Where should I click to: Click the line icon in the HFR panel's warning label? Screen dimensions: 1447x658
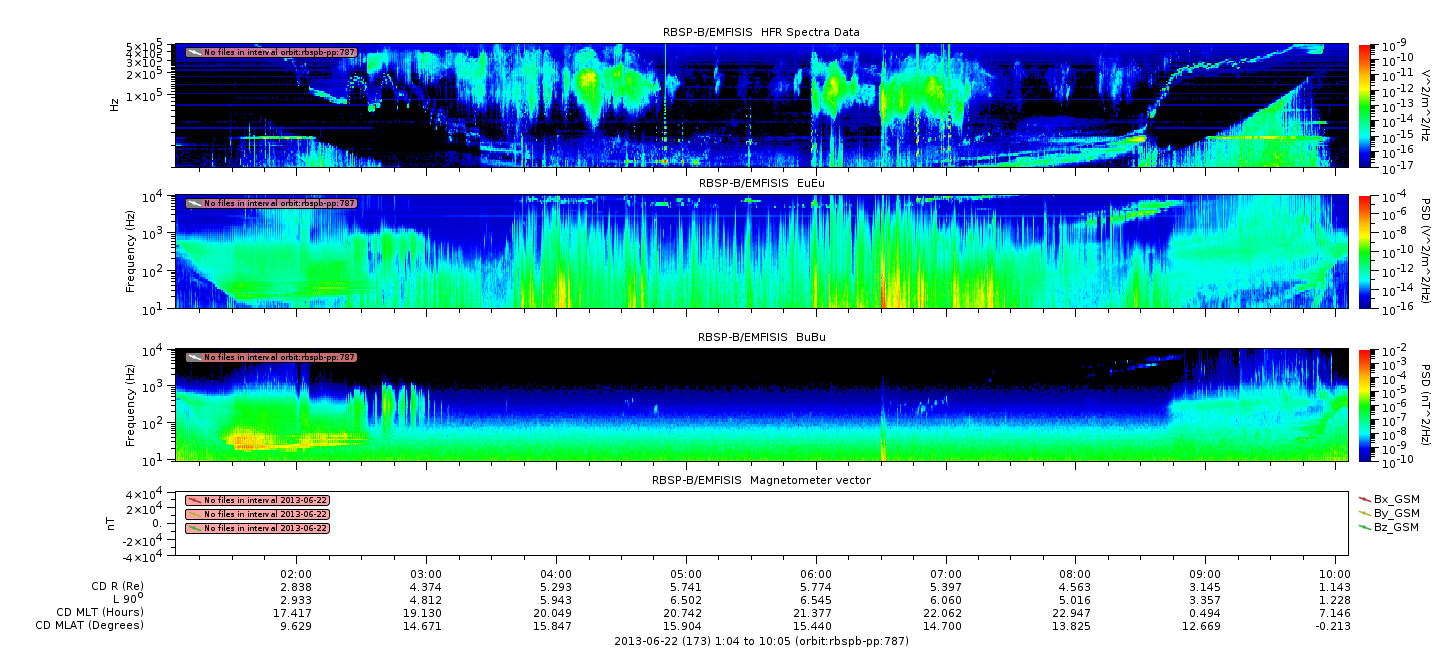coord(194,52)
